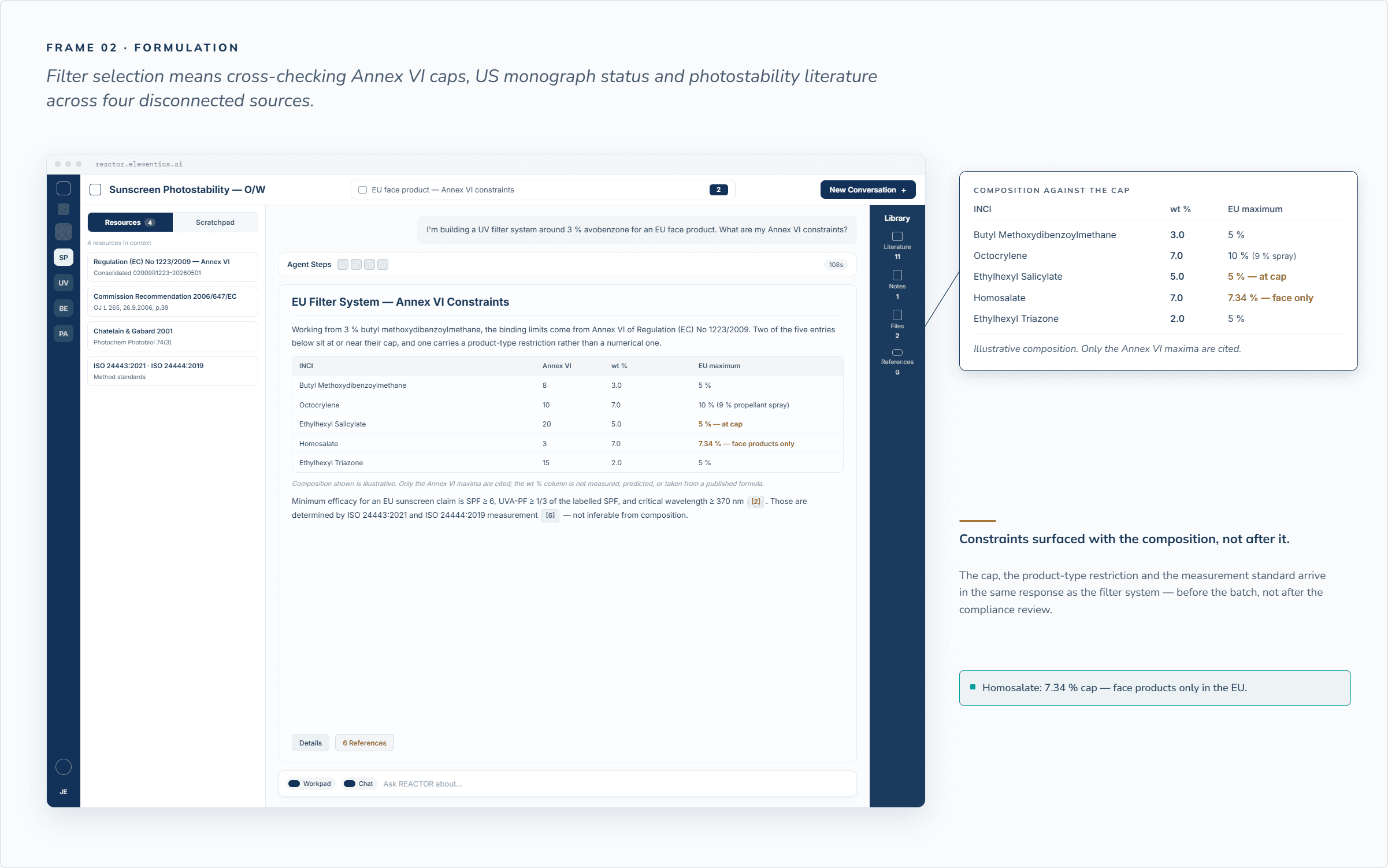Switch to the Resources tab

tap(130, 222)
